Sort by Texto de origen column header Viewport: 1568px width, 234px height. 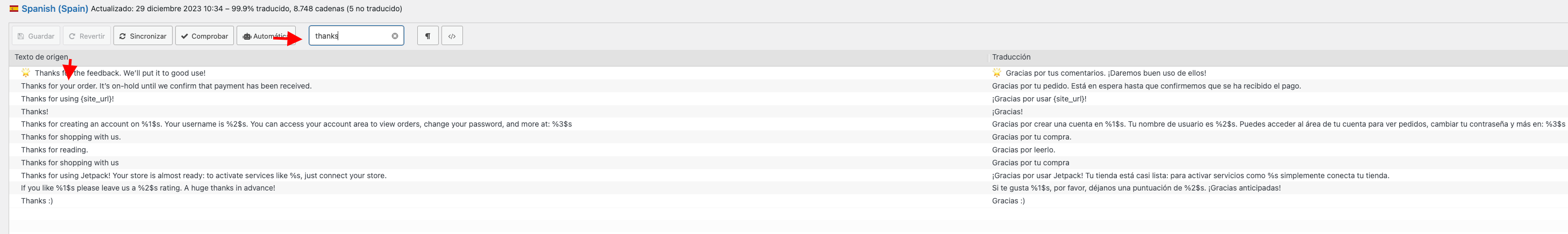click(41, 57)
